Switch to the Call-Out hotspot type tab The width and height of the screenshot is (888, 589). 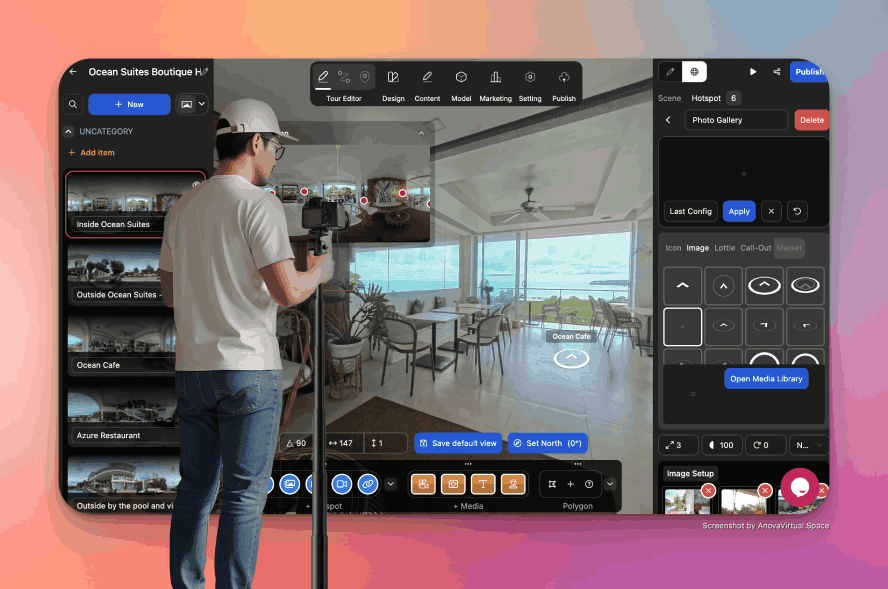755,248
